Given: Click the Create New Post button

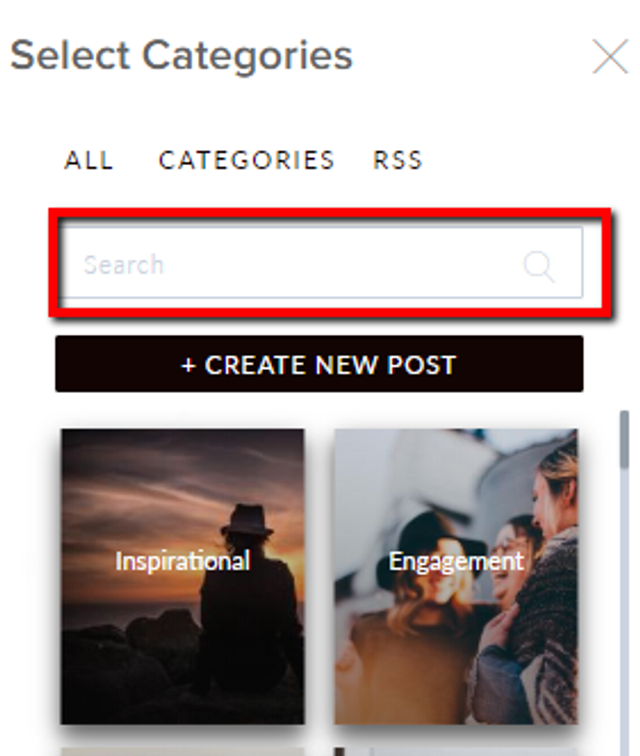Looking at the screenshot, I should pos(319,364).
